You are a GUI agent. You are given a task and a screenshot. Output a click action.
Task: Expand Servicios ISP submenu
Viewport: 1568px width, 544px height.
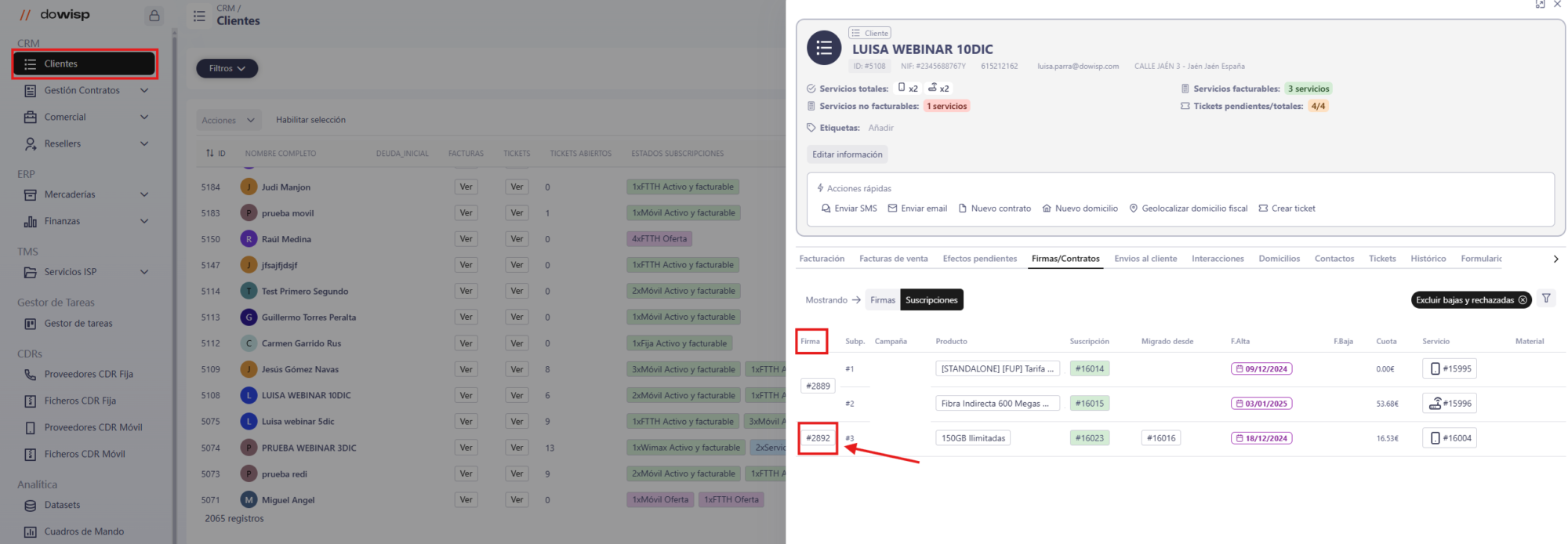(x=144, y=272)
